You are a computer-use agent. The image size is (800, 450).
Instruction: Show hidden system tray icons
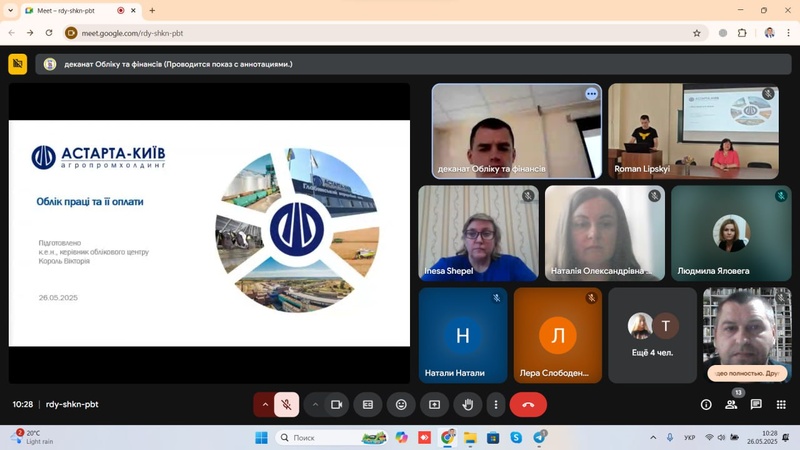click(653, 438)
